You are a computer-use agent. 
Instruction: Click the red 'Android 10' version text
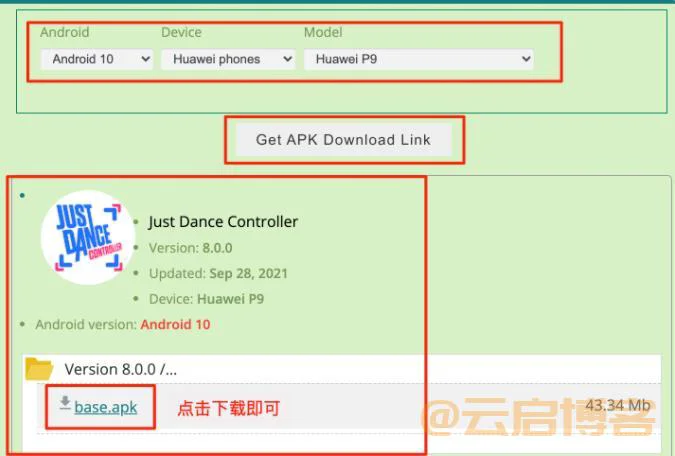coord(176,324)
